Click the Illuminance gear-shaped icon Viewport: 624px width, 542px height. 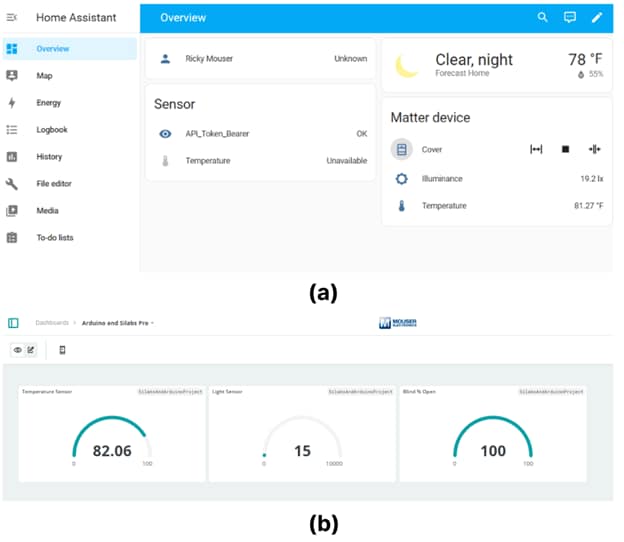[x=402, y=179]
